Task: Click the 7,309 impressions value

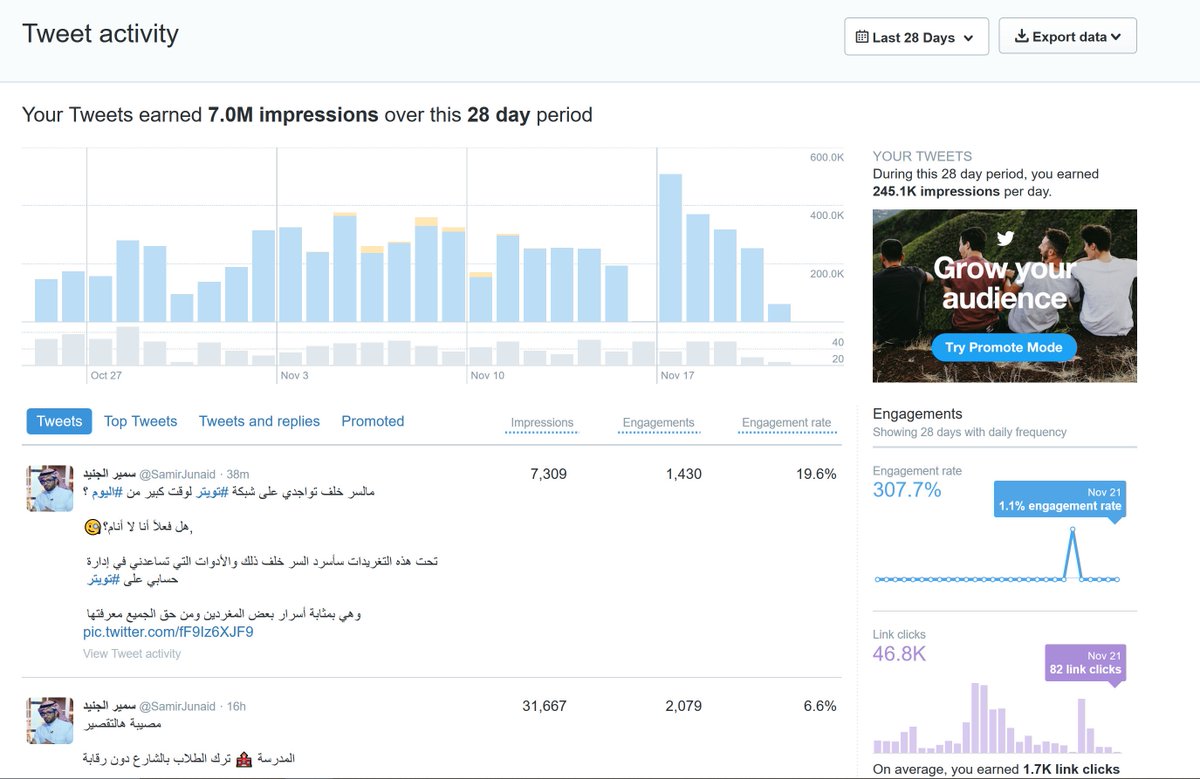Action: 548,474
